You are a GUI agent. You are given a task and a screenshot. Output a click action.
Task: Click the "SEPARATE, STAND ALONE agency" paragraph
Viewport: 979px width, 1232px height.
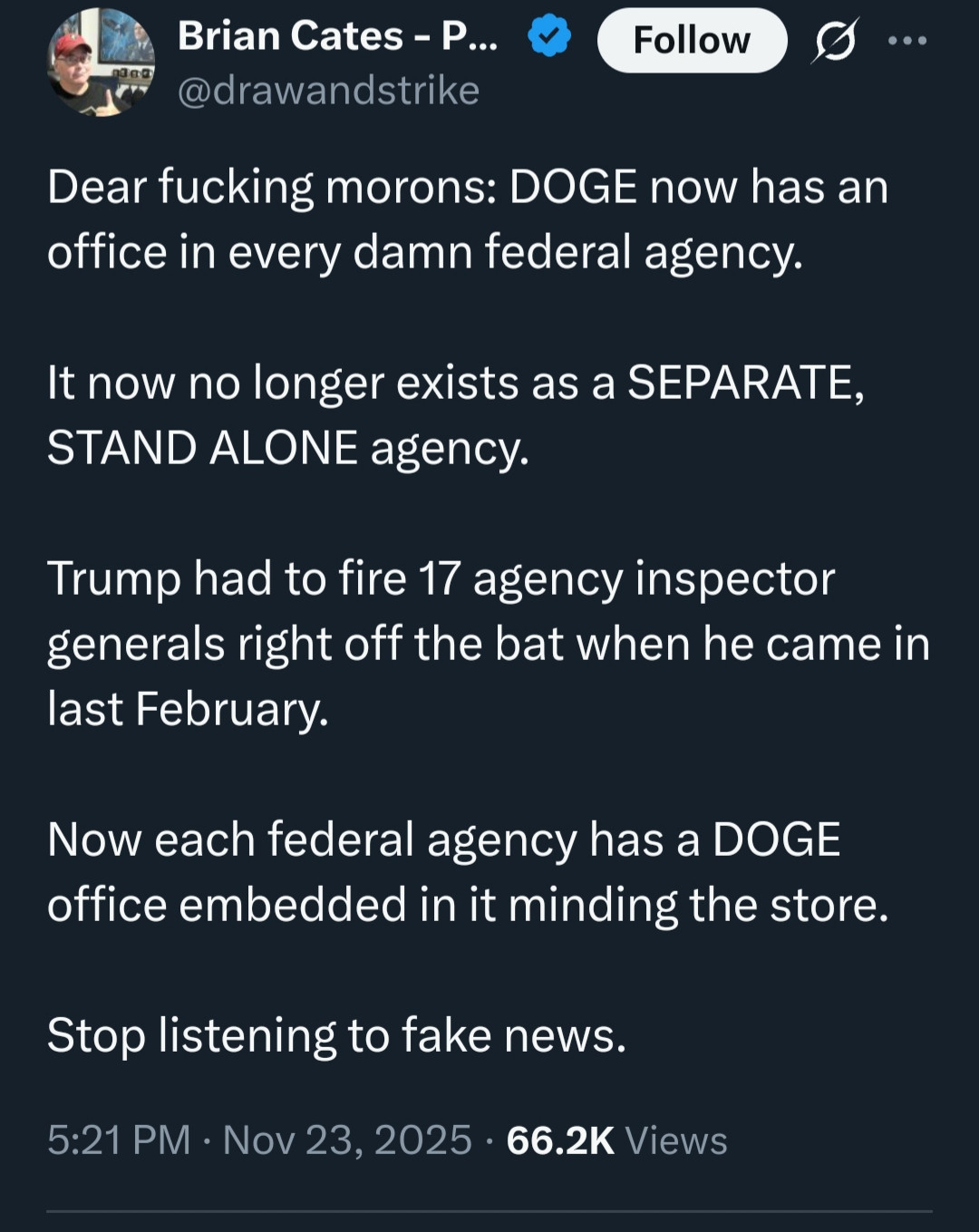(x=456, y=415)
